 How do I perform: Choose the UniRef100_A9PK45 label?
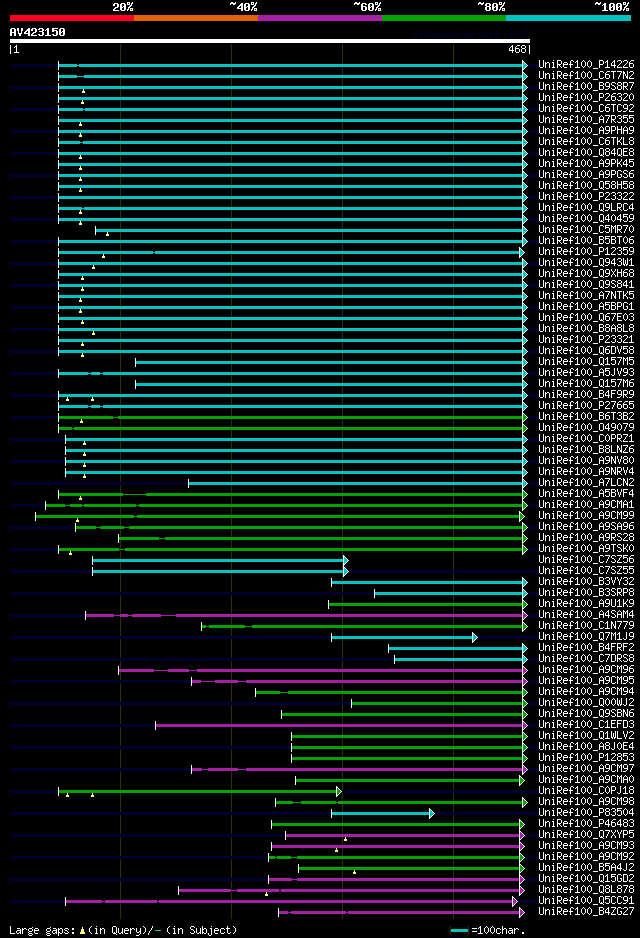click(x=586, y=163)
